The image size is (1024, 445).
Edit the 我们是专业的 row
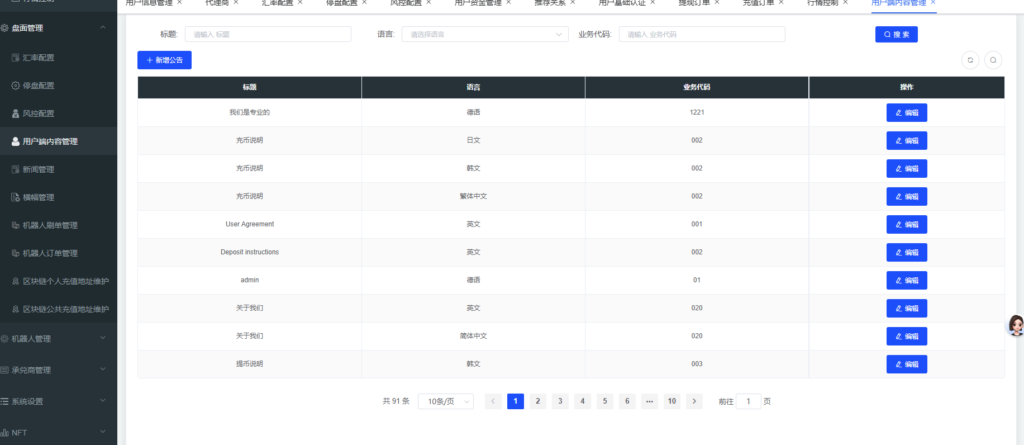point(906,112)
